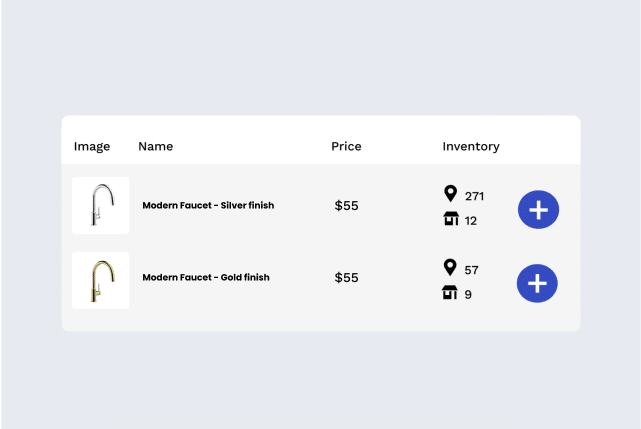Sort by the Inventory column header
Viewport: 641px width, 429px height.
[x=471, y=146]
